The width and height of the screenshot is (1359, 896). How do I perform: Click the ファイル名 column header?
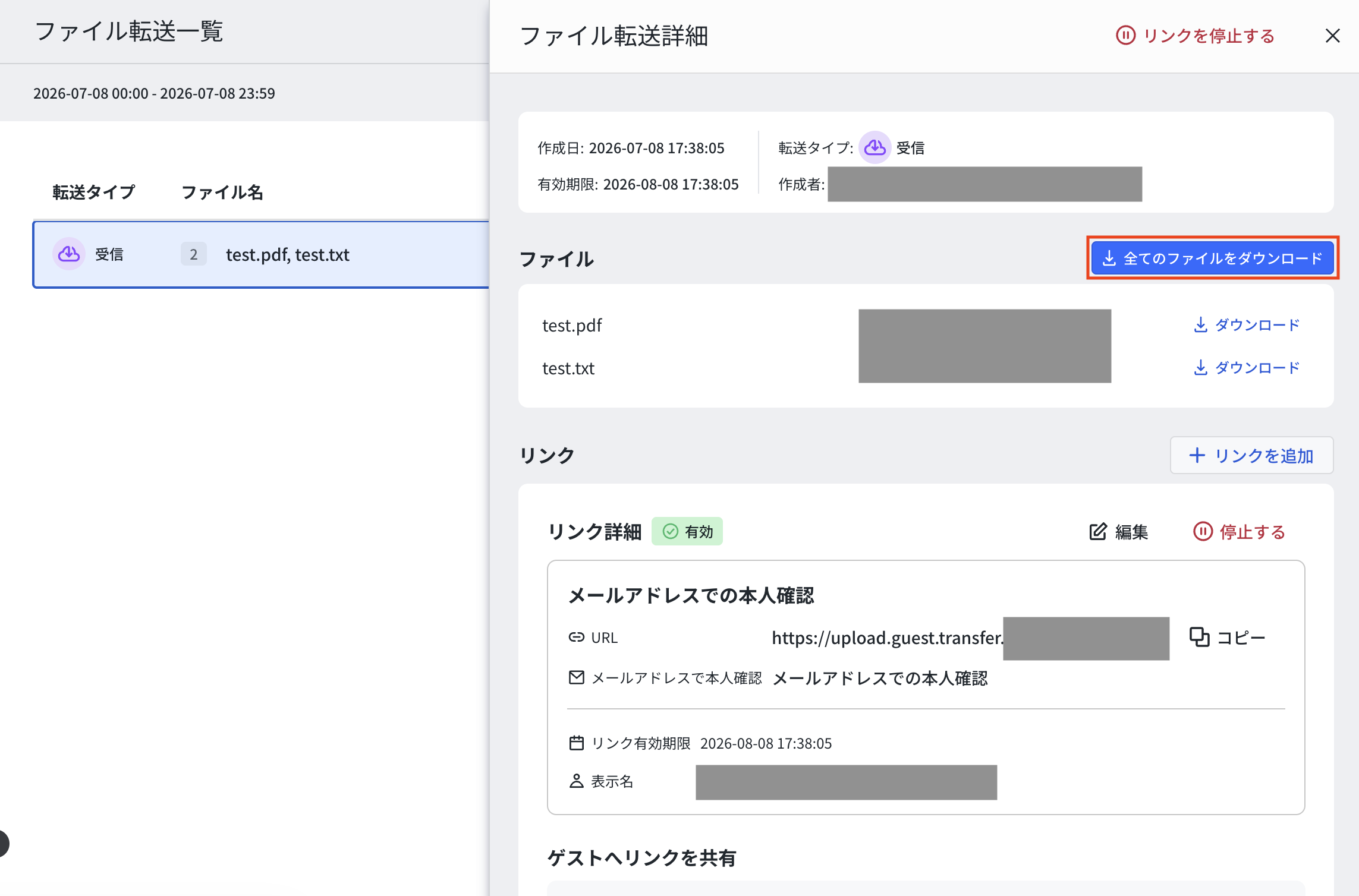pyautogui.click(x=222, y=192)
